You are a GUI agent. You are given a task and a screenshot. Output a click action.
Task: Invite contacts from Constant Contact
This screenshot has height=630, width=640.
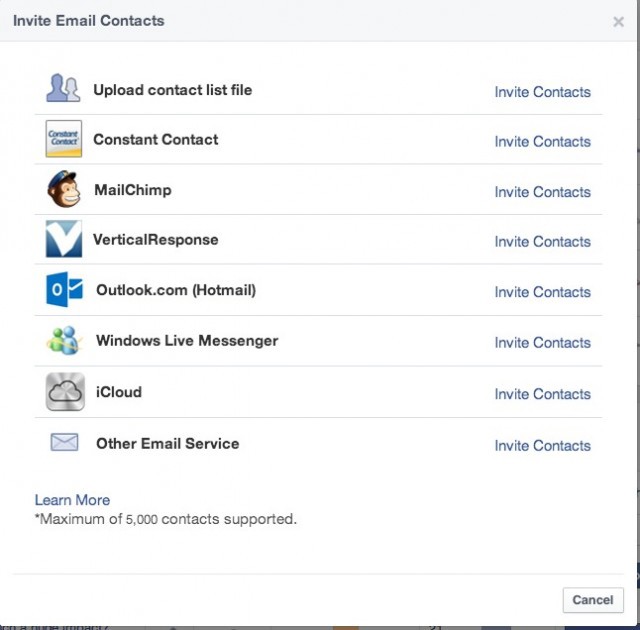542,142
